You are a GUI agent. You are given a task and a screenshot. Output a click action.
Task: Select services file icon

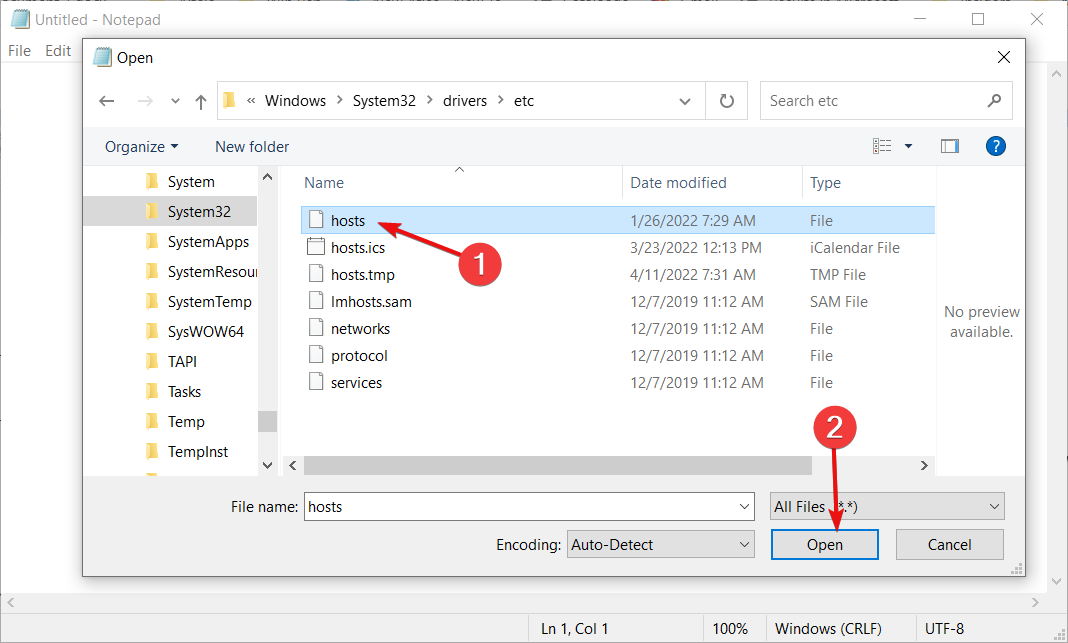316,381
